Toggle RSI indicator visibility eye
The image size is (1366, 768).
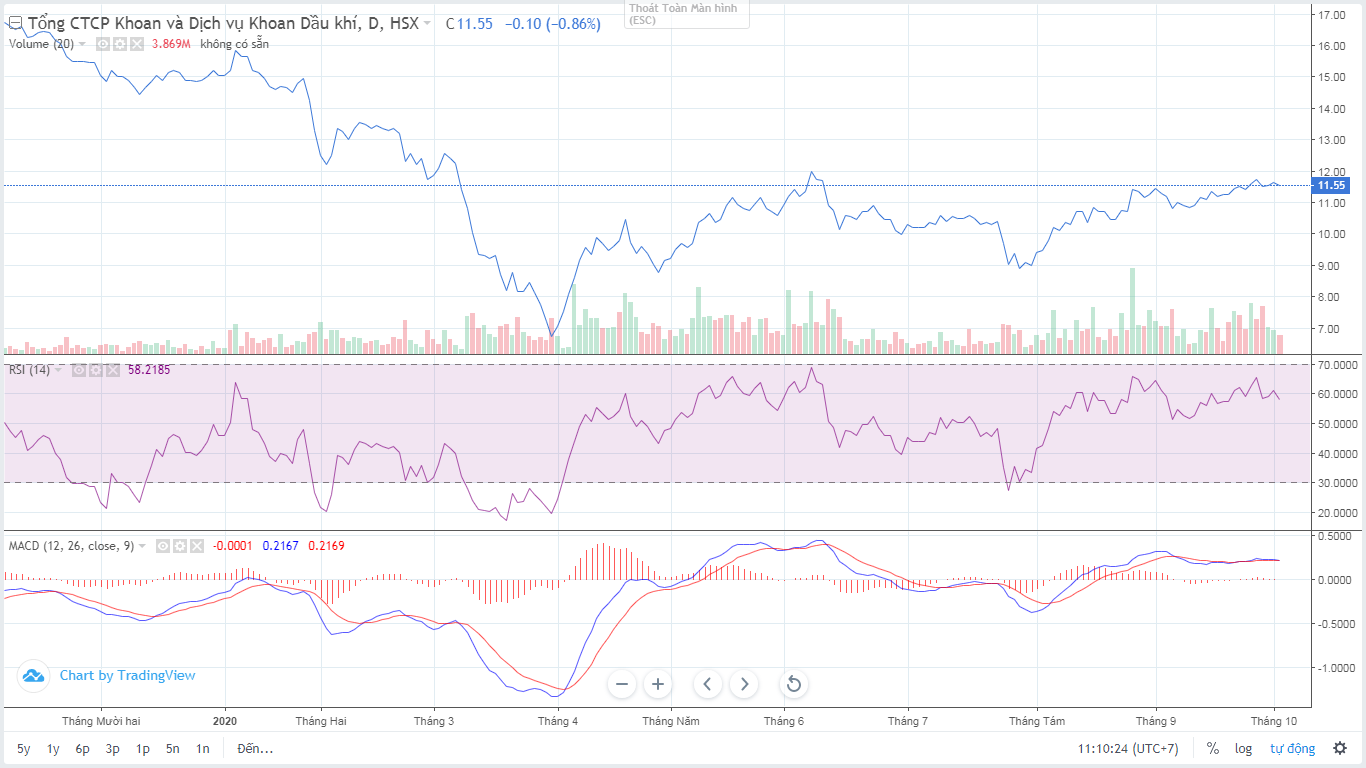pos(77,370)
